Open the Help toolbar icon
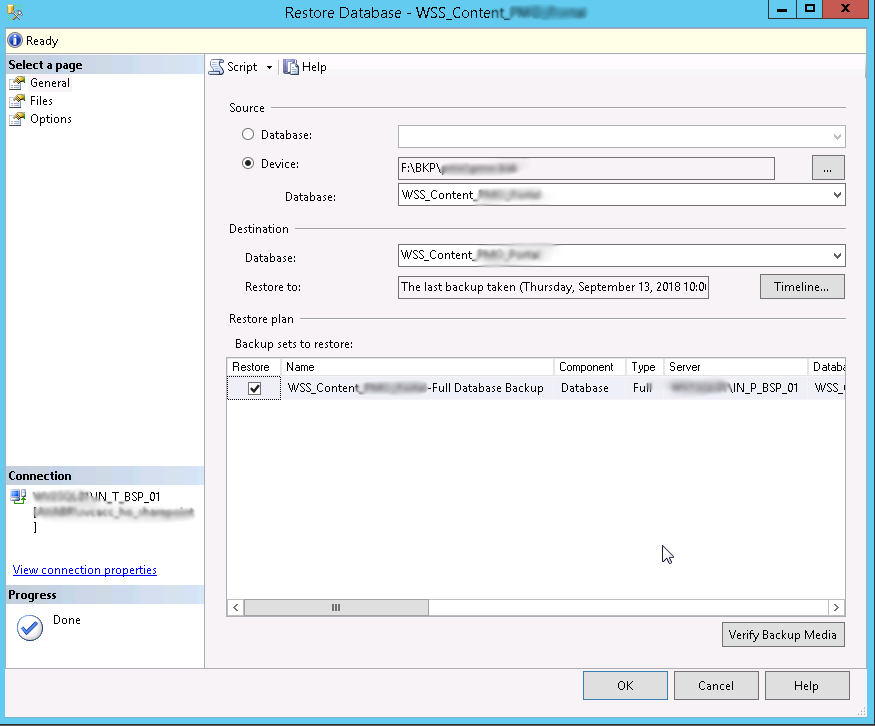 click(x=291, y=67)
